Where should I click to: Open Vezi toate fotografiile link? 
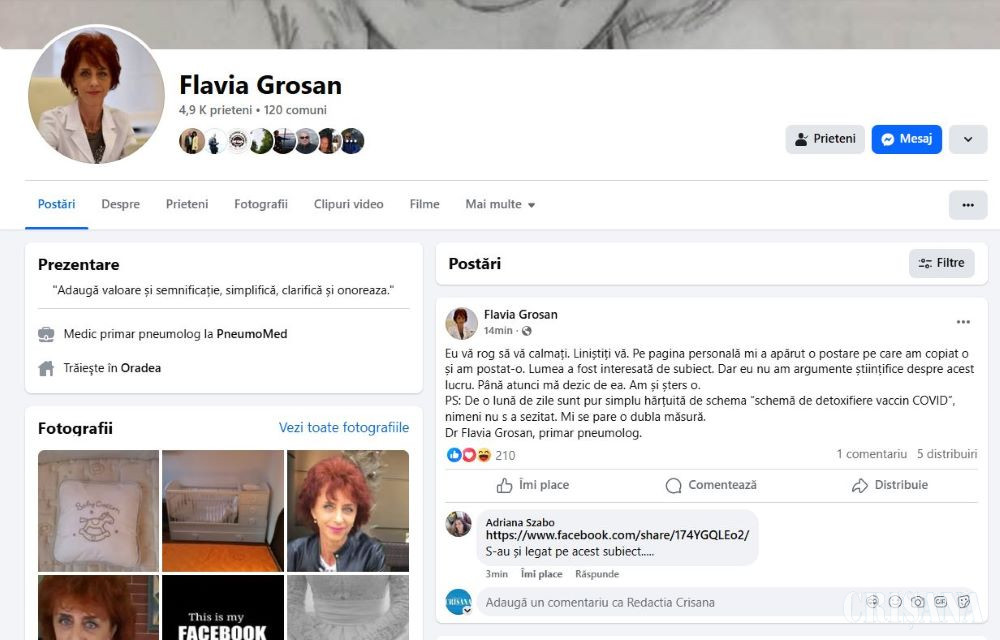click(344, 428)
